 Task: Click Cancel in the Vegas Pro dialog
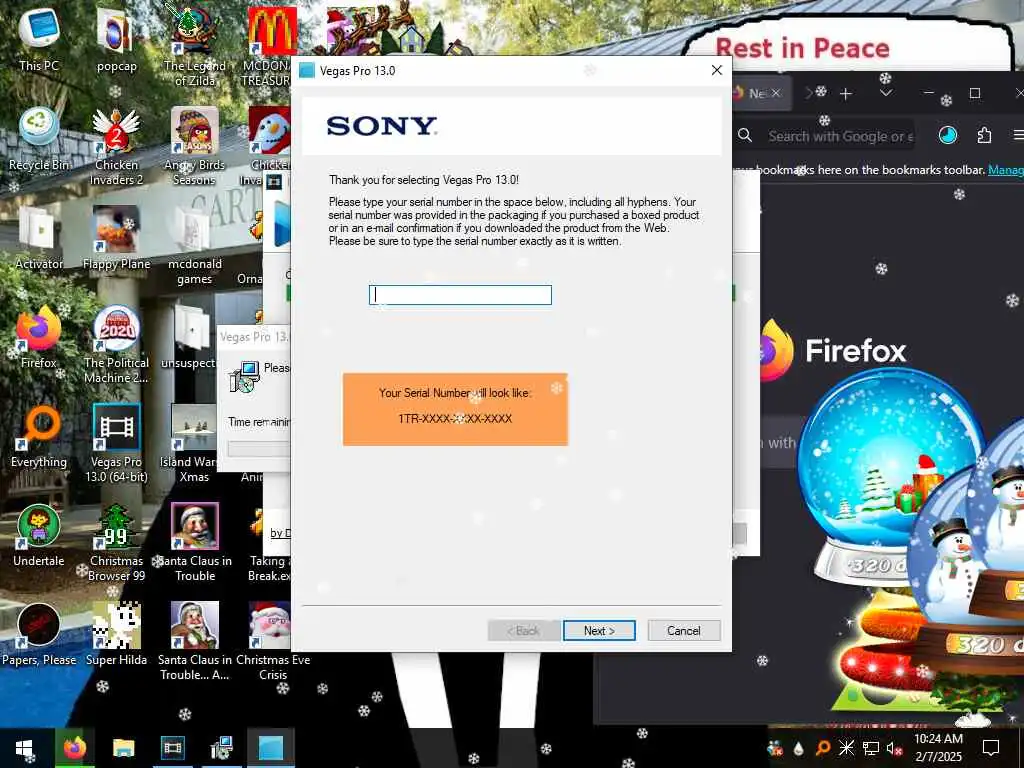(684, 630)
